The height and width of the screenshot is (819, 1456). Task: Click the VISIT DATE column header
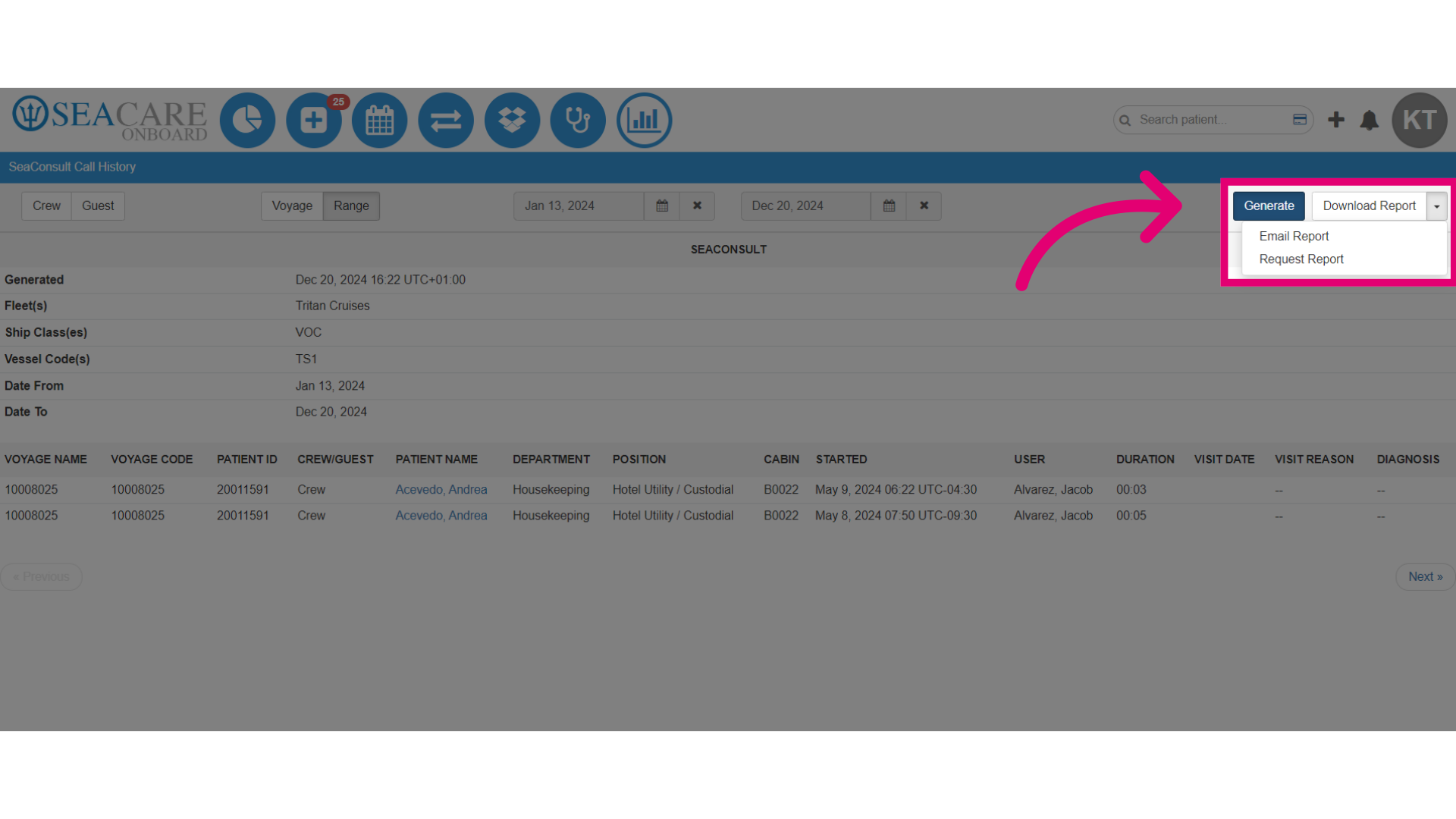click(1224, 459)
